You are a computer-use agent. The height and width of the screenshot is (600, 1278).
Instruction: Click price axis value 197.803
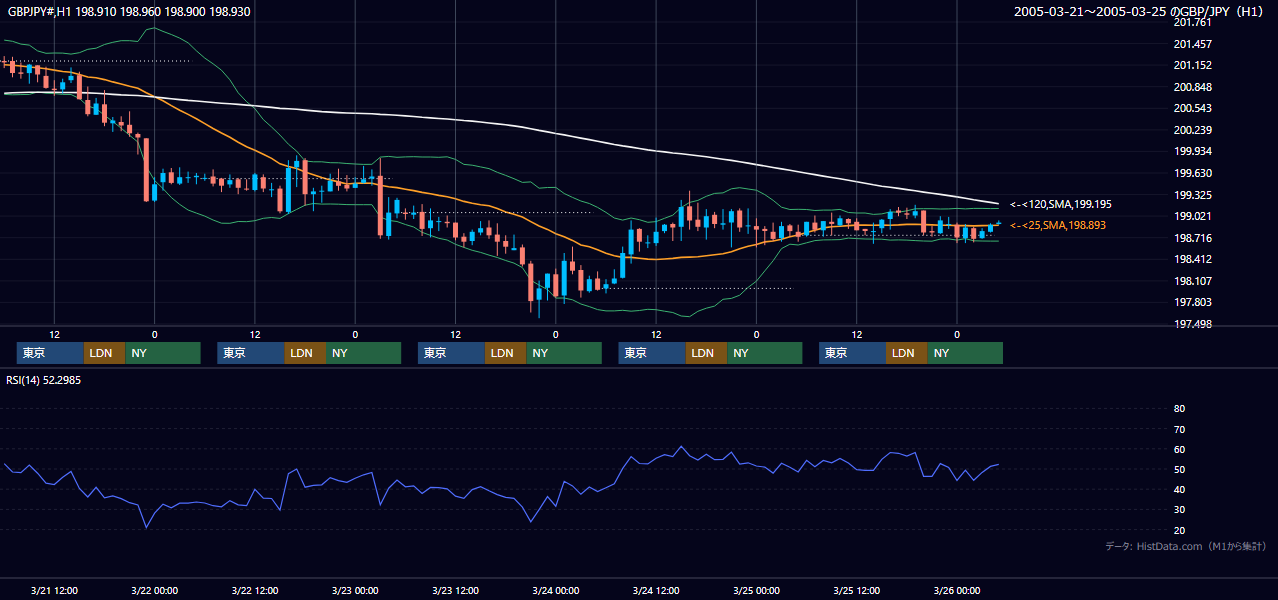click(1192, 302)
